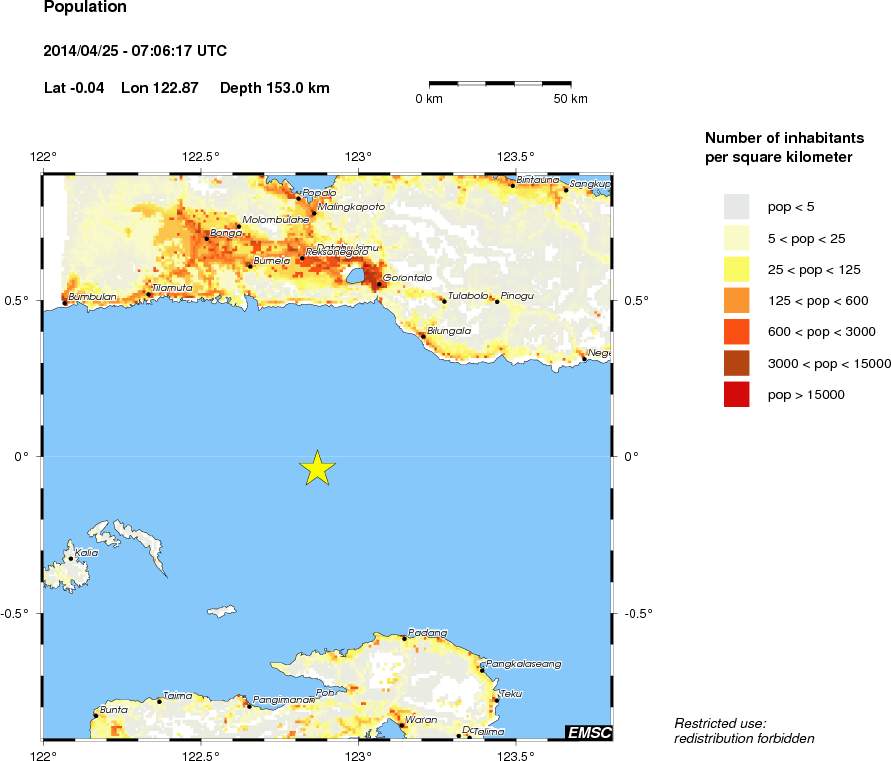
Task: Click the Padang city marker
Action: pyautogui.click(x=404, y=638)
